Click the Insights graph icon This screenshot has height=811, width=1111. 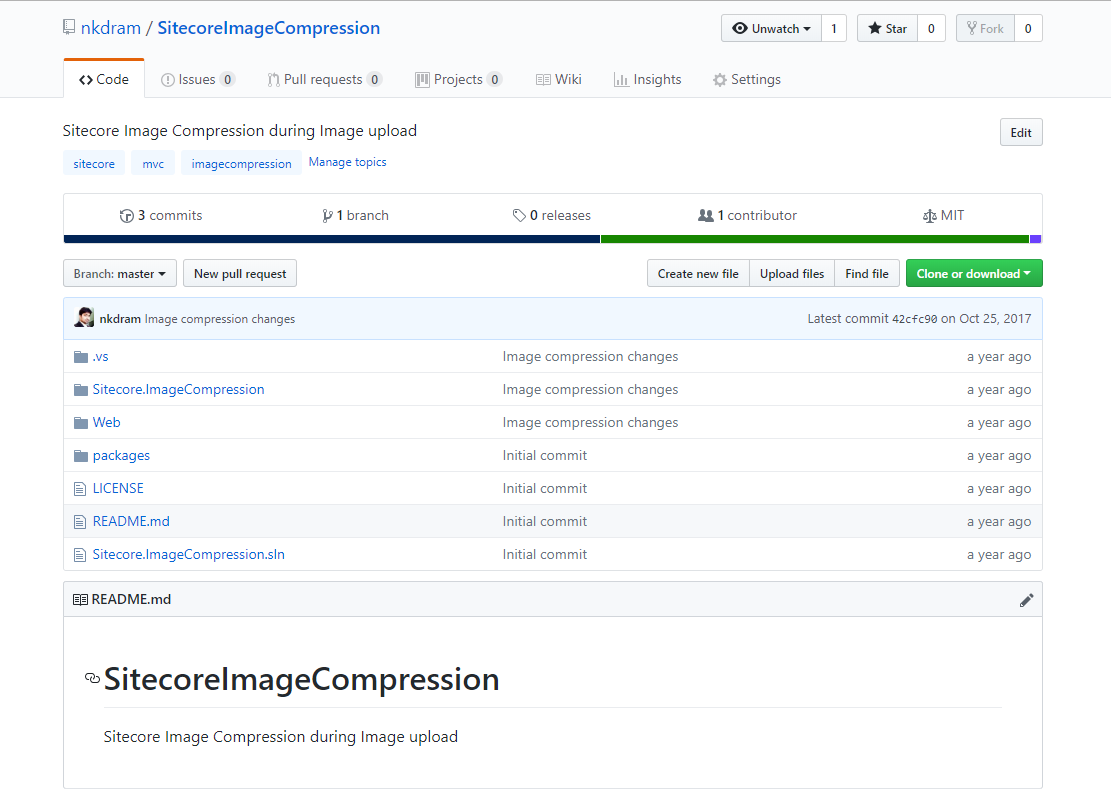coord(621,80)
